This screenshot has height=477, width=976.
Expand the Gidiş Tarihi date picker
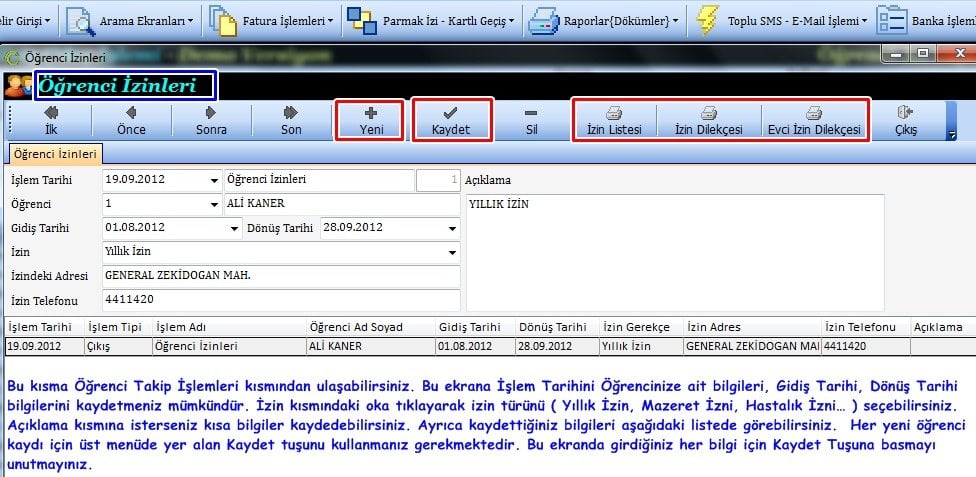coord(234,228)
